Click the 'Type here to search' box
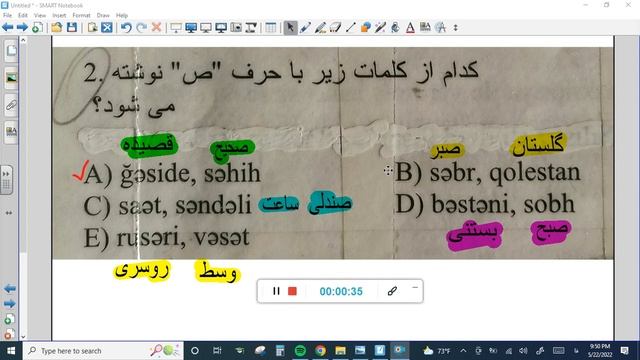Viewport: 640px width, 360px height. pyautogui.click(x=103, y=351)
